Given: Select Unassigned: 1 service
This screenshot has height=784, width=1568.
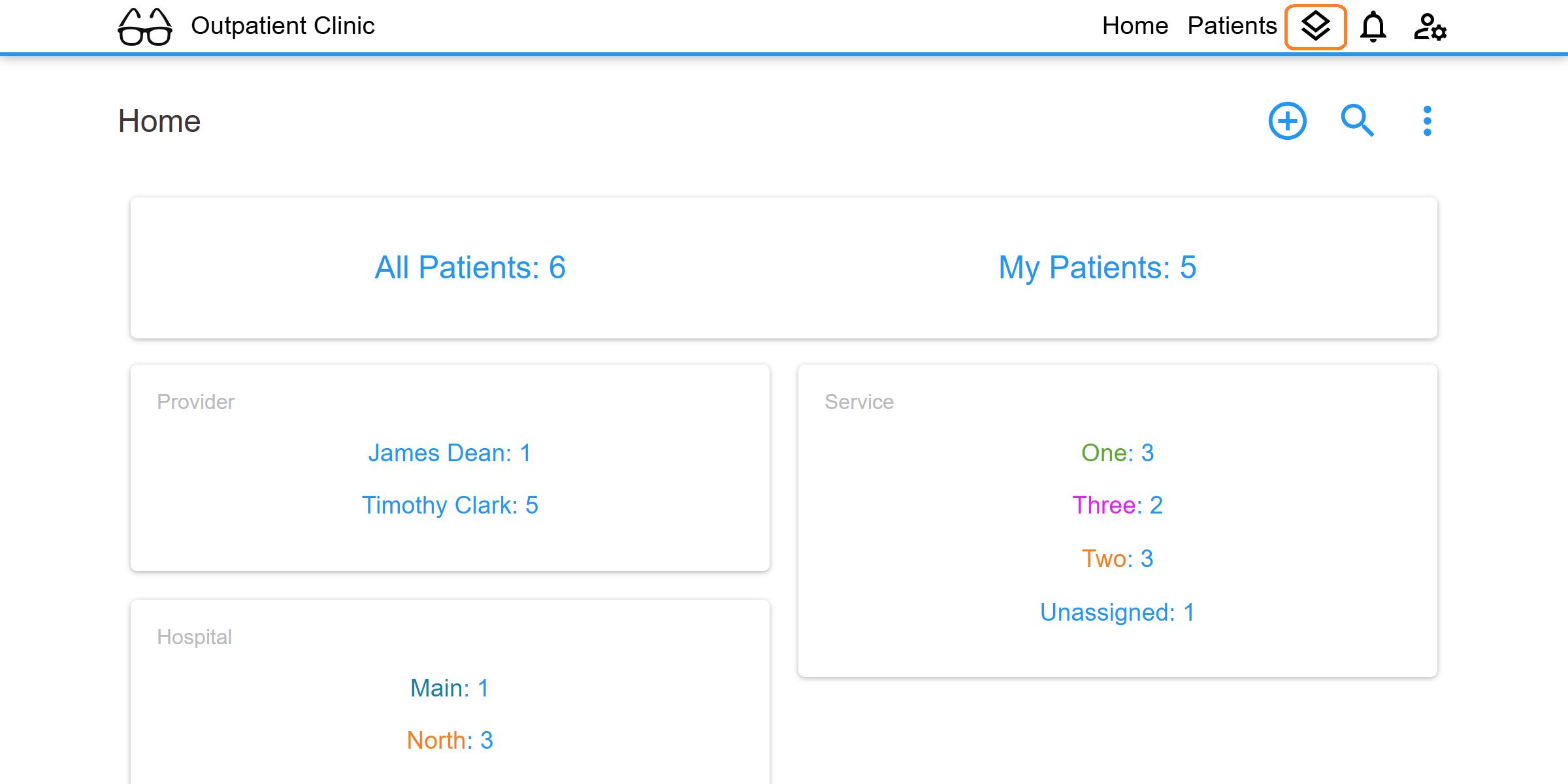Looking at the screenshot, I should pyautogui.click(x=1117, y=612).
